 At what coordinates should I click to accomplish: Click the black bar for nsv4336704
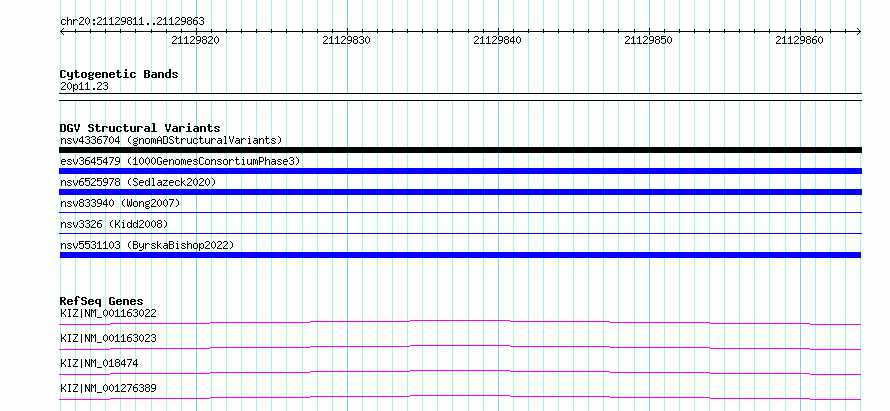click(460, 150)
